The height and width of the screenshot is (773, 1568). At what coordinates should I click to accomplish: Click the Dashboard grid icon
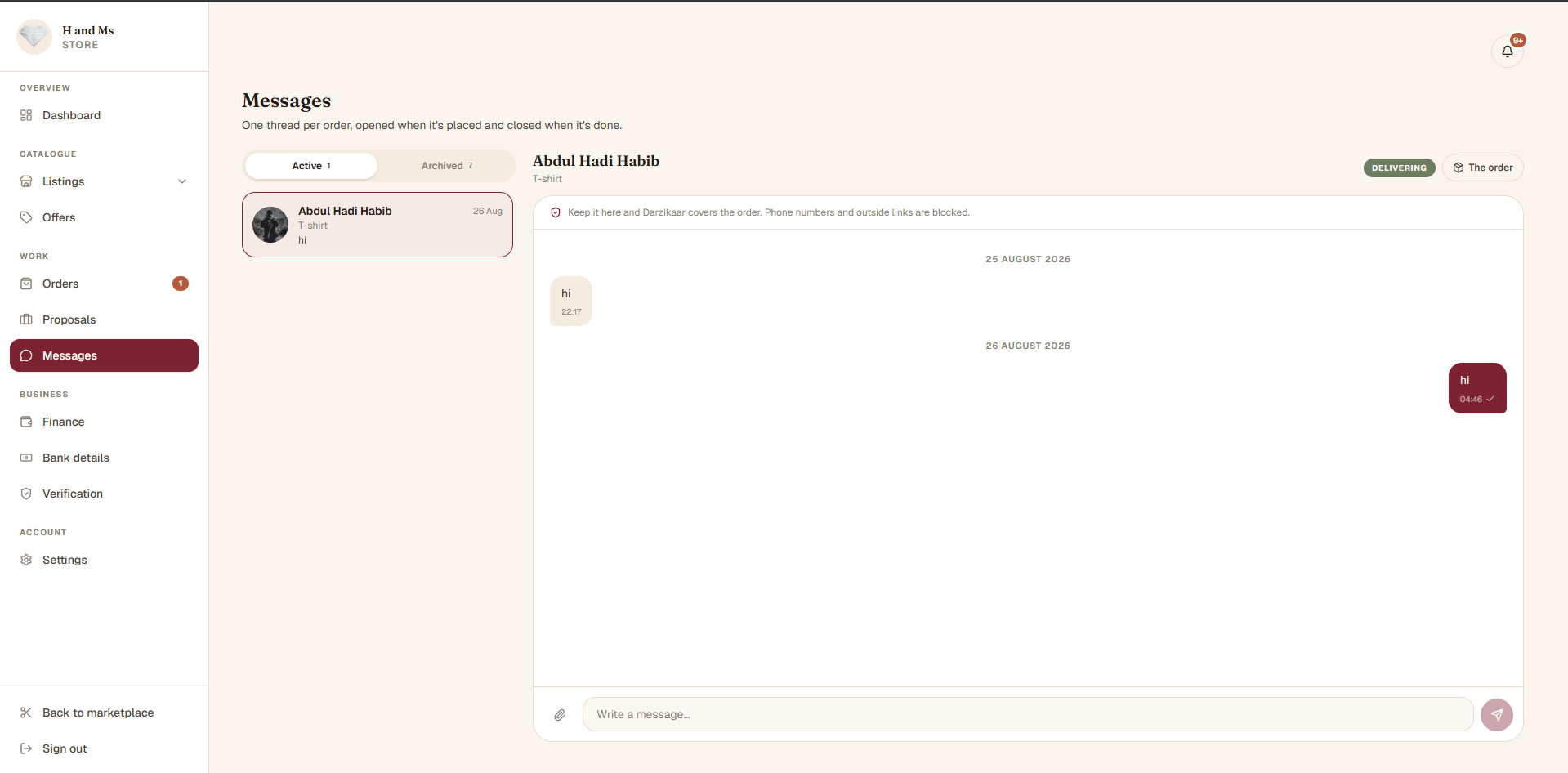click(26, 115)
